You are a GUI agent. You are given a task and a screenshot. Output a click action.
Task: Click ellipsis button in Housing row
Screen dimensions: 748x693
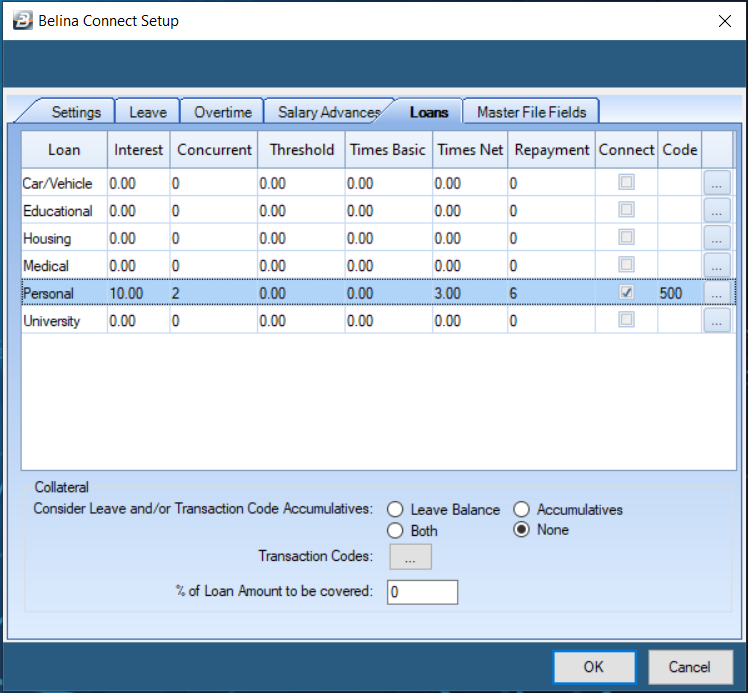[717, 238]
